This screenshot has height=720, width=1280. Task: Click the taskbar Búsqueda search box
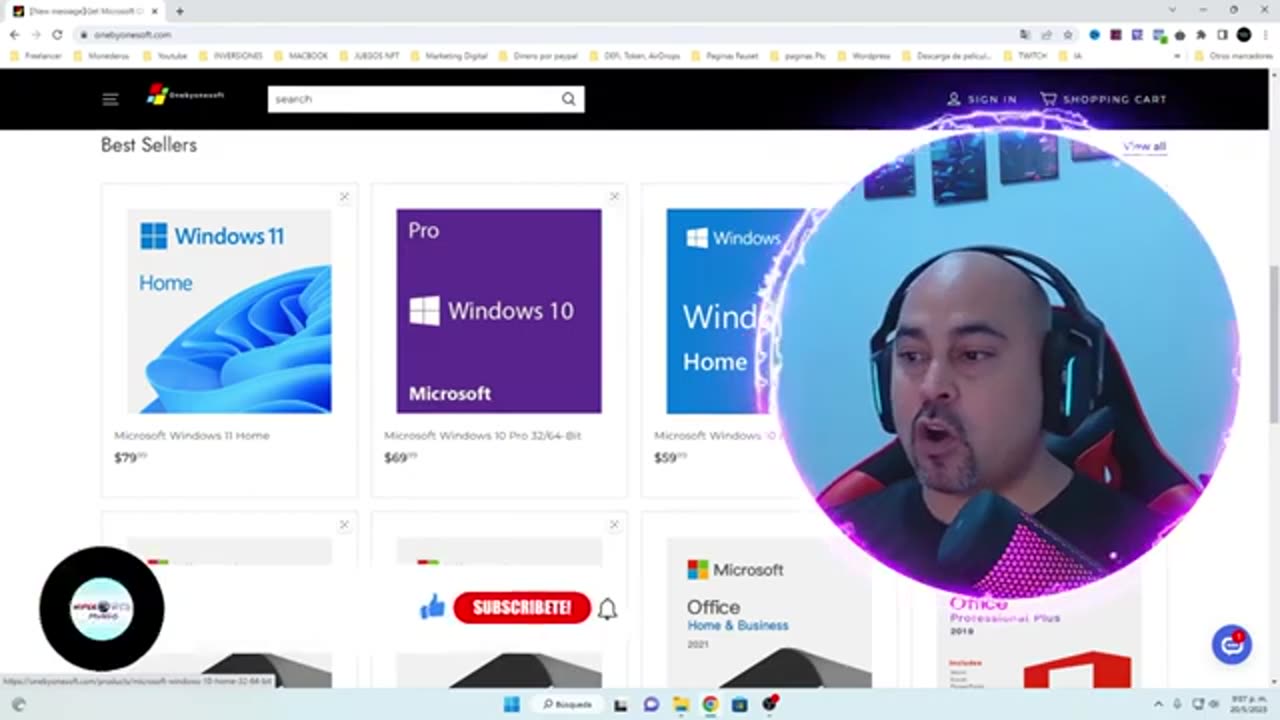[x=567, y=704]
